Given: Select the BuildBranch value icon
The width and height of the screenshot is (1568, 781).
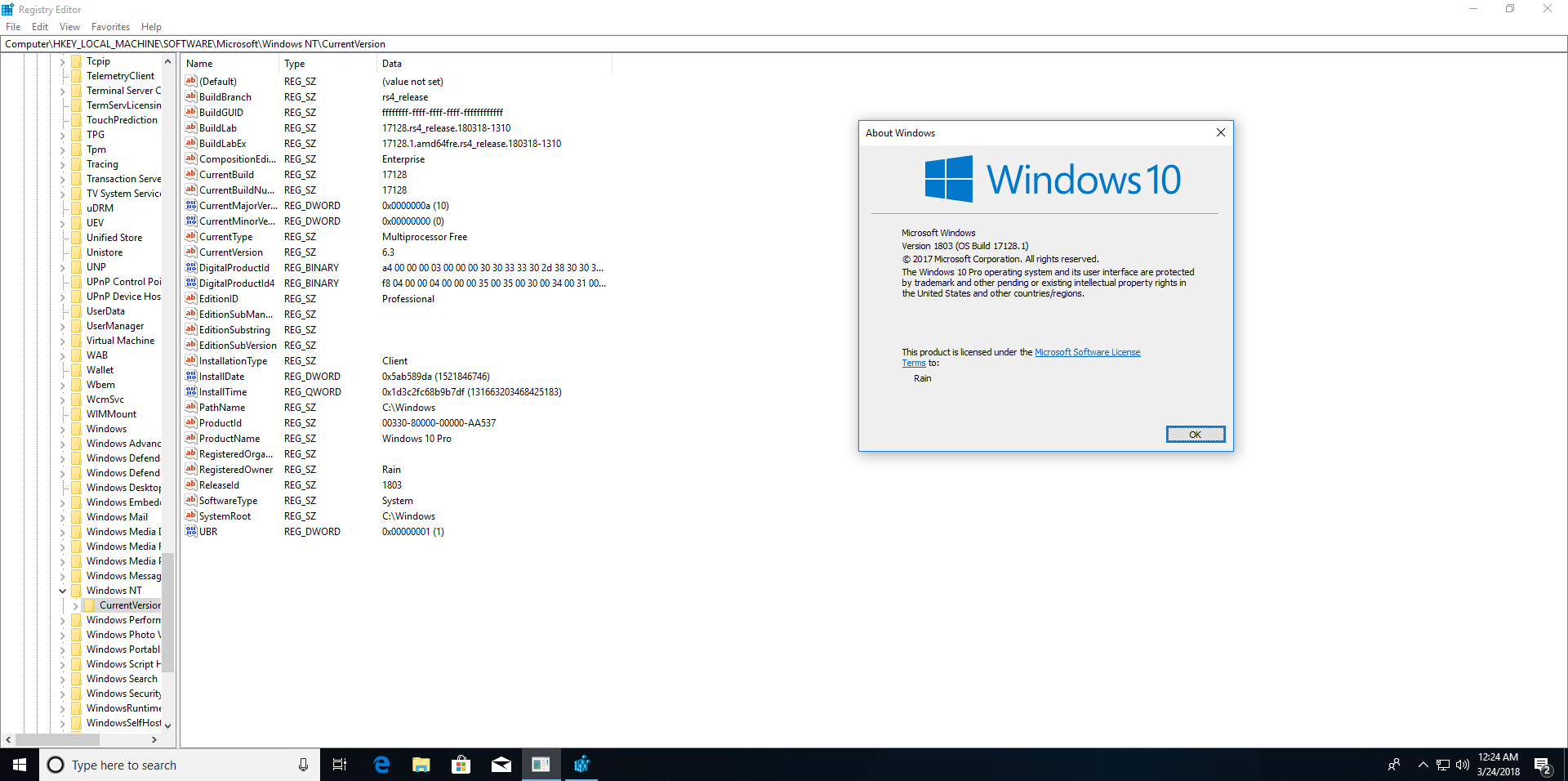Looking at the screenshot, I should (x=191, y=96).
